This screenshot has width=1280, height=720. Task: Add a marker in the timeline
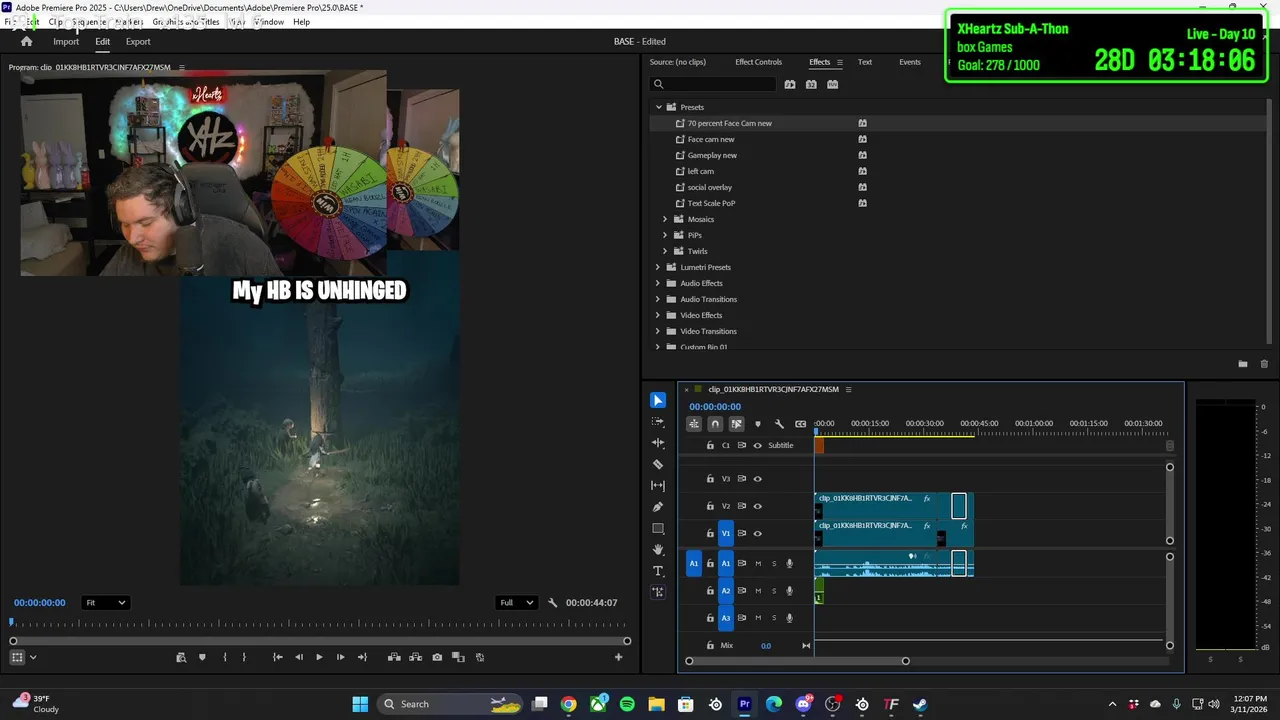pos(757,424)
